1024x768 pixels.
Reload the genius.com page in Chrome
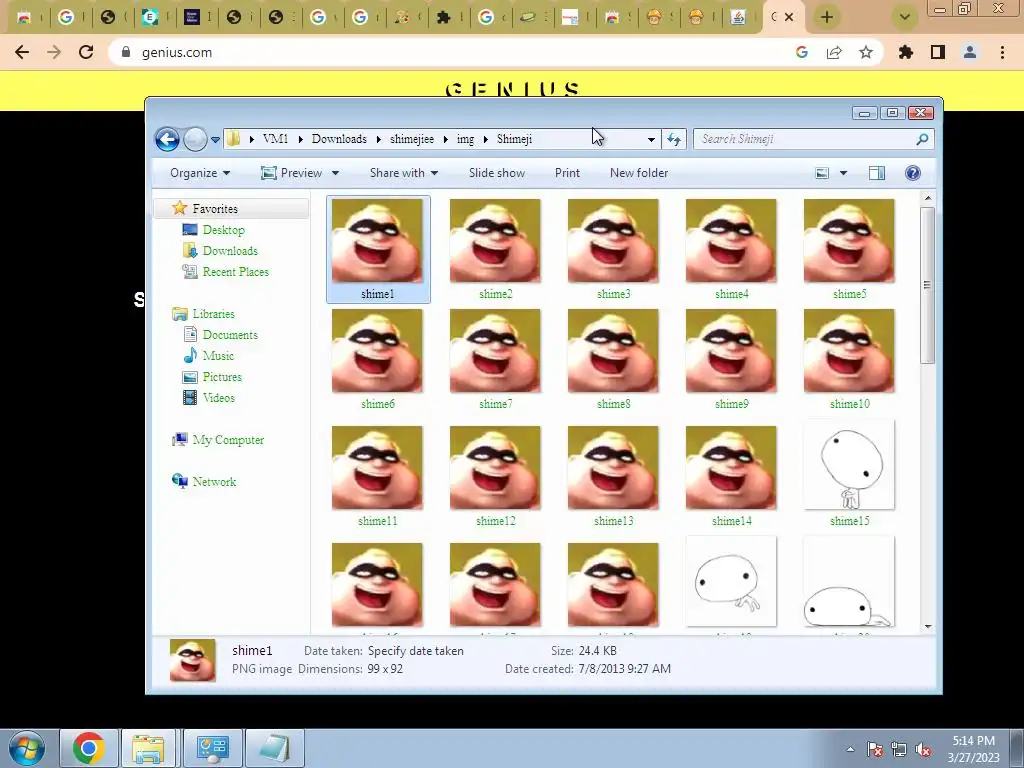86,52
